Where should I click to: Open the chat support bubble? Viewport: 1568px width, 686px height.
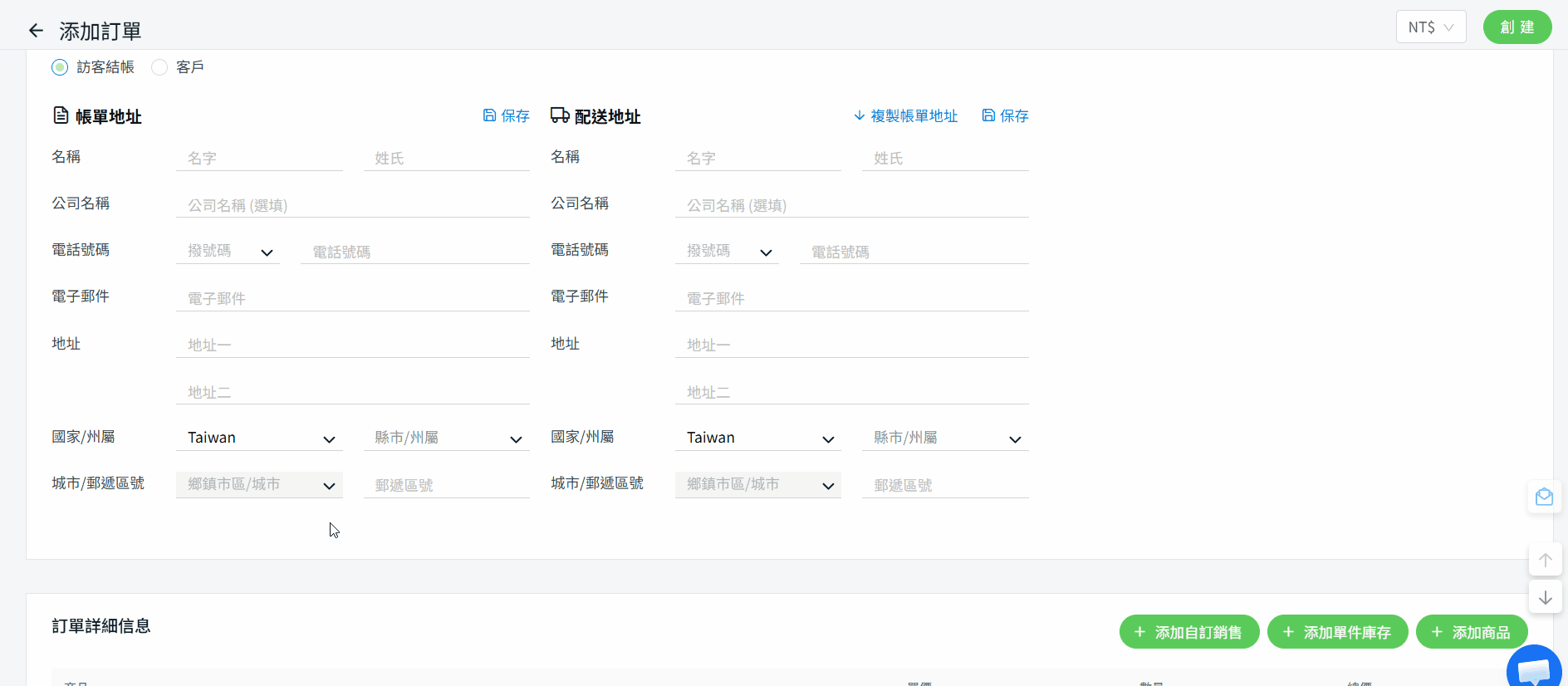[1533, 669]
